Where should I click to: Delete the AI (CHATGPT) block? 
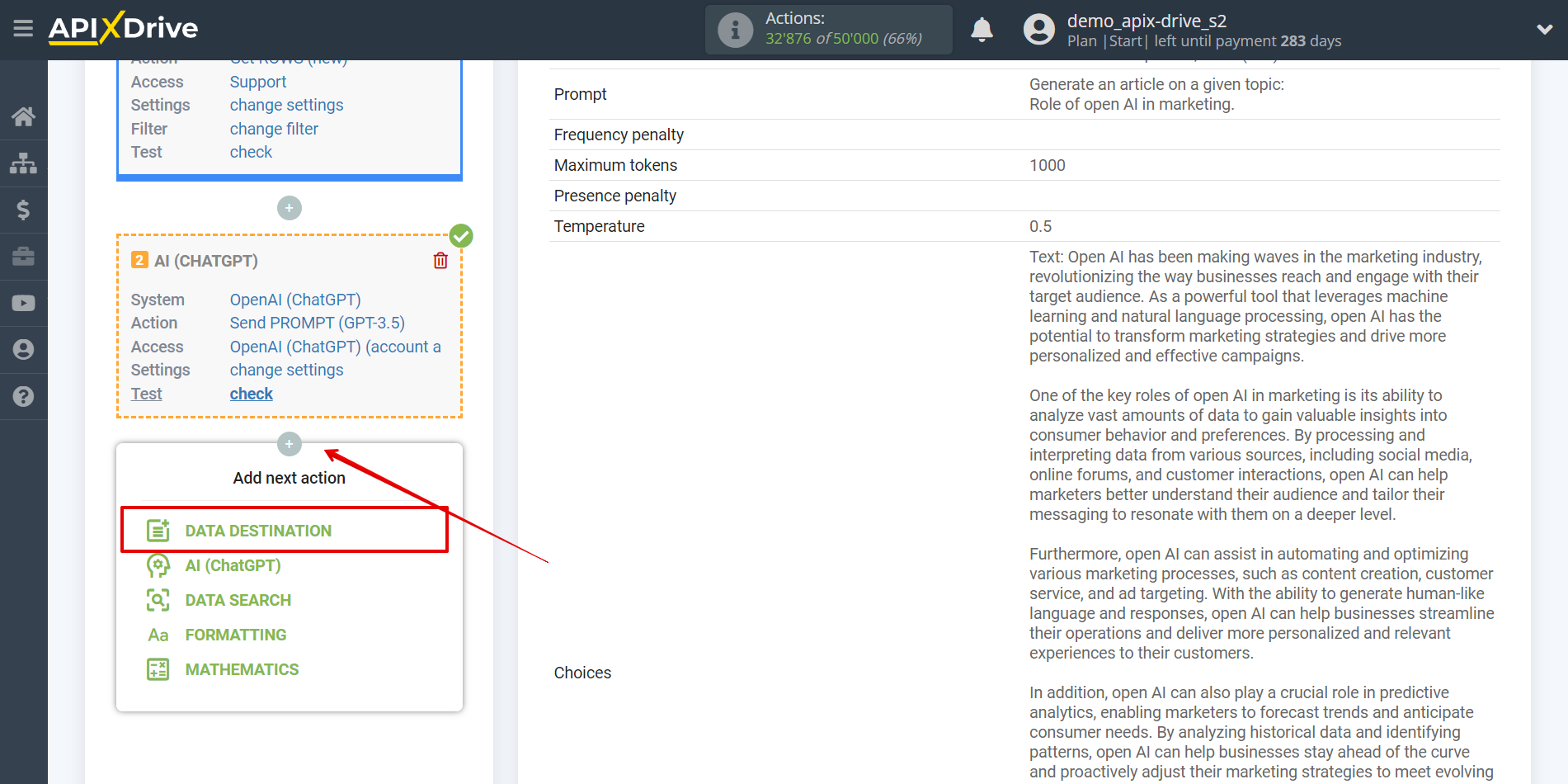(x=440, y=261)
